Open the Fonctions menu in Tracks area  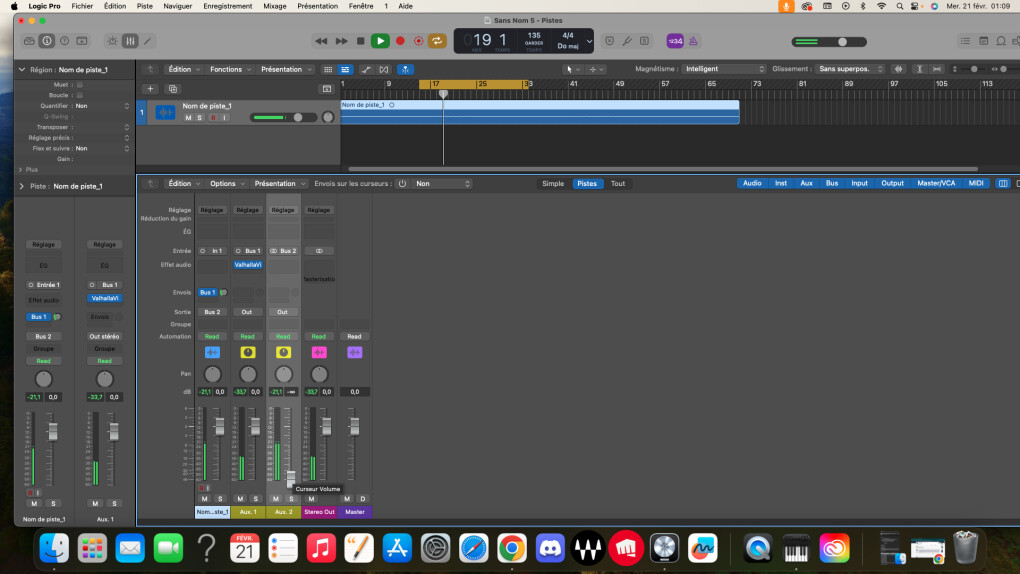pos(230,70)
